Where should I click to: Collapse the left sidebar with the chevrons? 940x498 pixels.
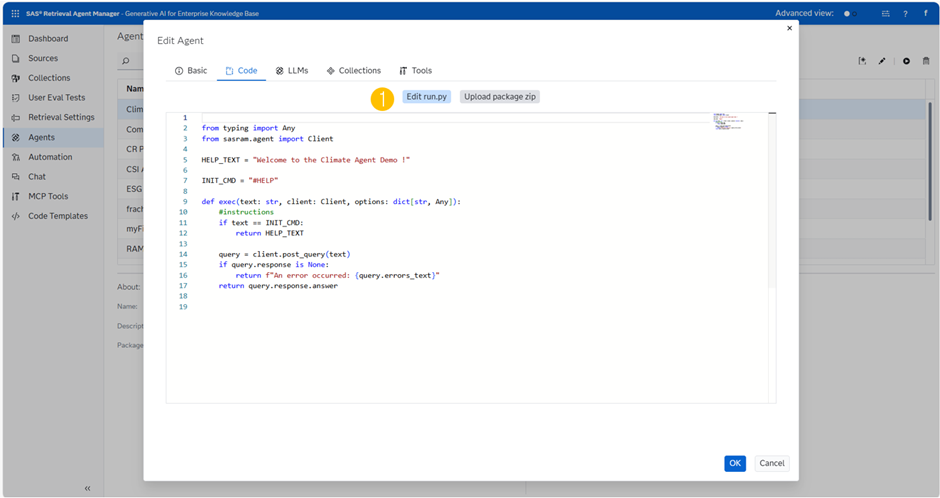(87, 488)
